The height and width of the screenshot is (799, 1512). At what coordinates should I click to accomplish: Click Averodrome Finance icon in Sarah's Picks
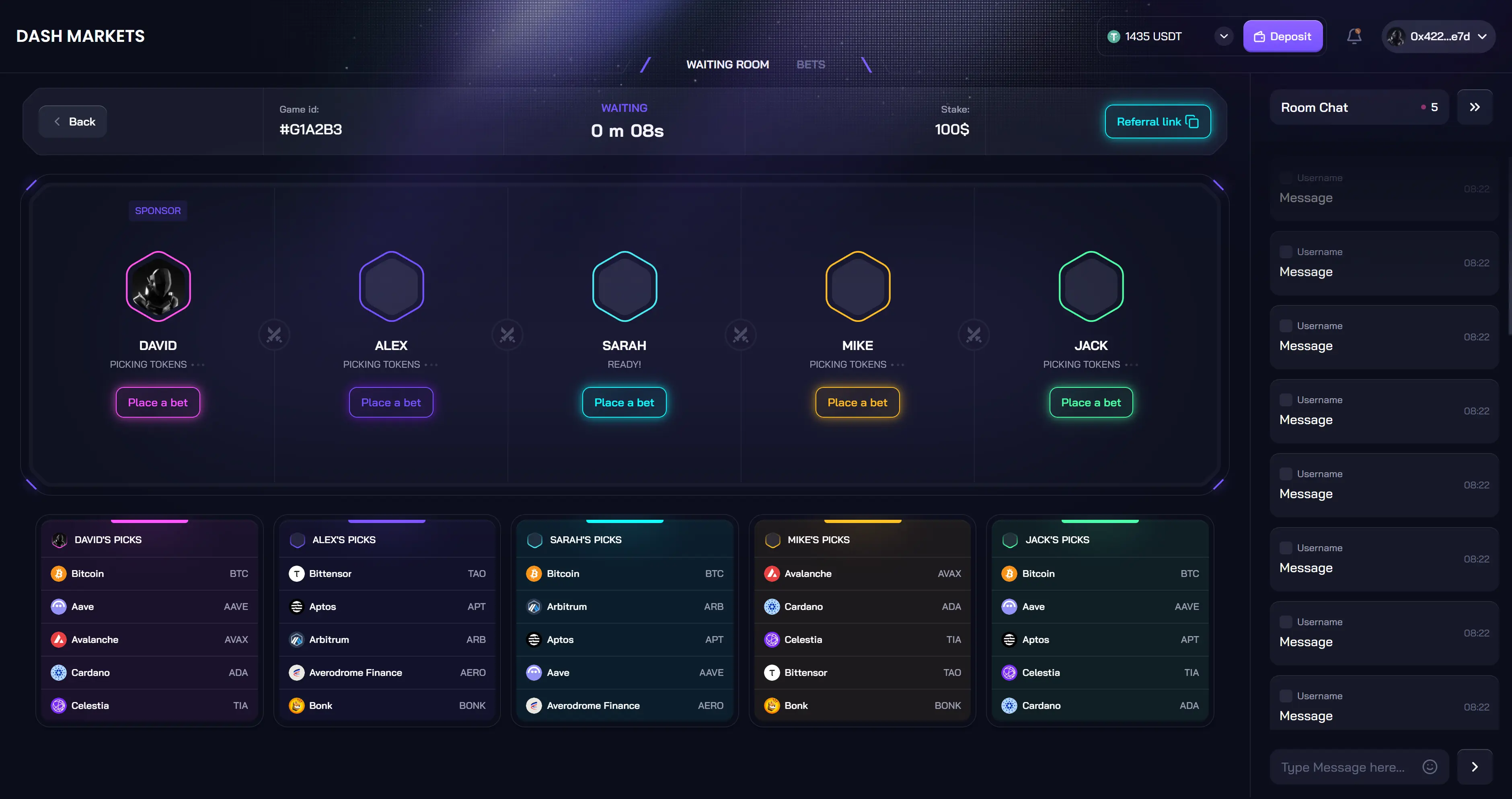(x=534, y=705)
